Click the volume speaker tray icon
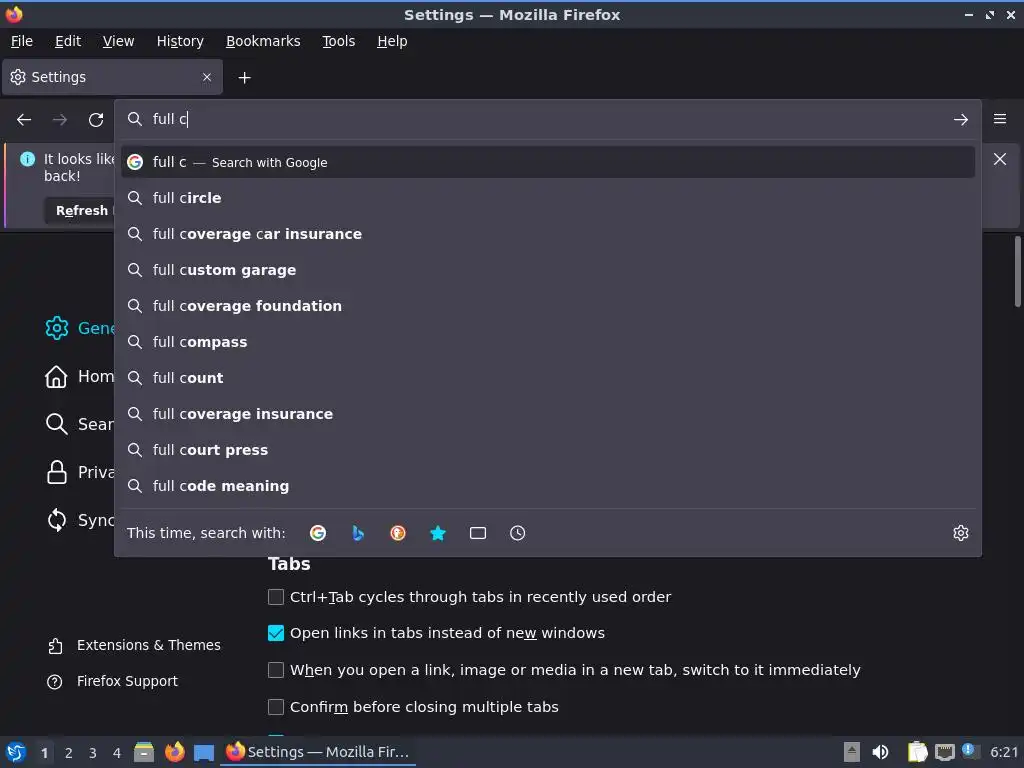Viewport: 1024px width, 768px height. click(880, 752)
